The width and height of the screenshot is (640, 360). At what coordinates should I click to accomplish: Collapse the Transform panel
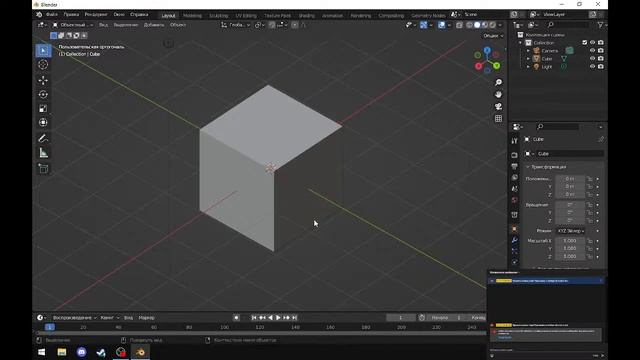[x=527, y=167]
